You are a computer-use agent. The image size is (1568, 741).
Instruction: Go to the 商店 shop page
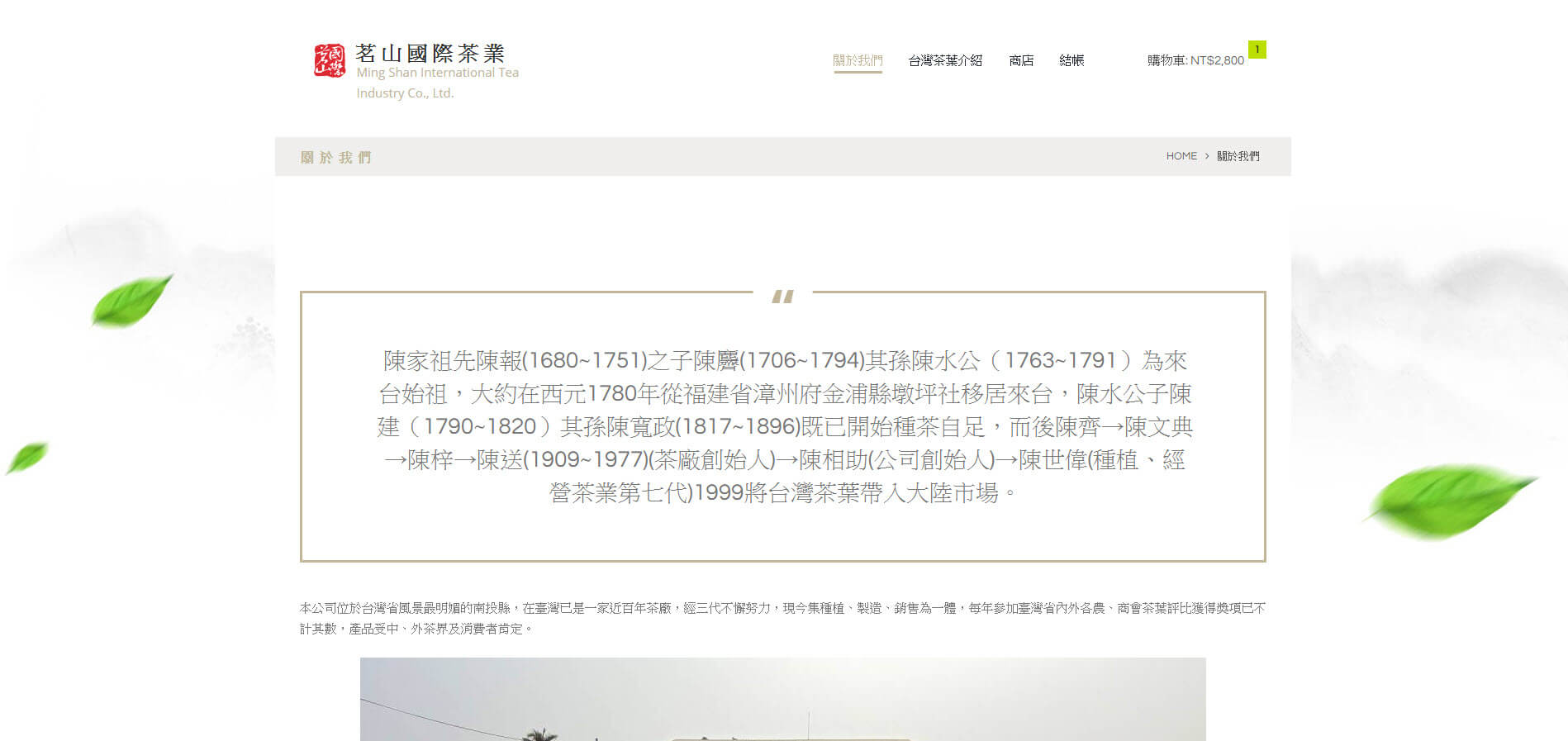coord(1021,60)
